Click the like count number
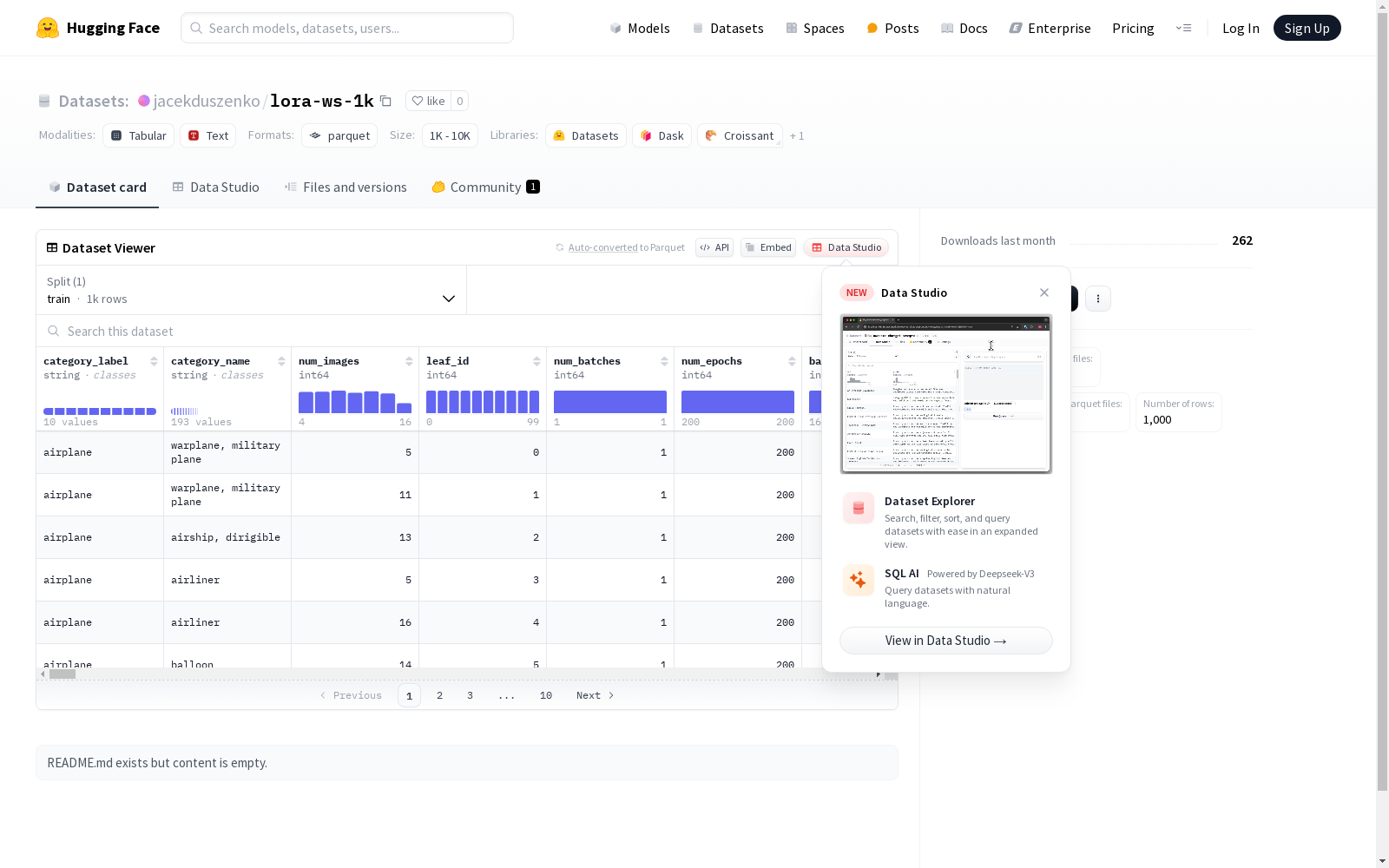 point(460,101)
